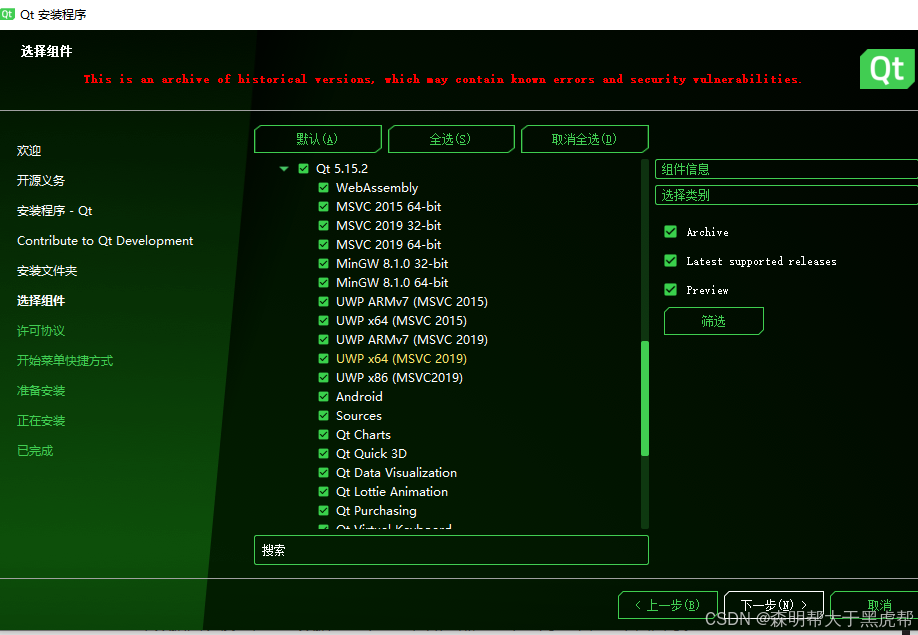The height and width of the screenshot is (635, 918).
Task: Uncheck MSVC 2015 64-bit checkbox
Action: click(323, 207)
